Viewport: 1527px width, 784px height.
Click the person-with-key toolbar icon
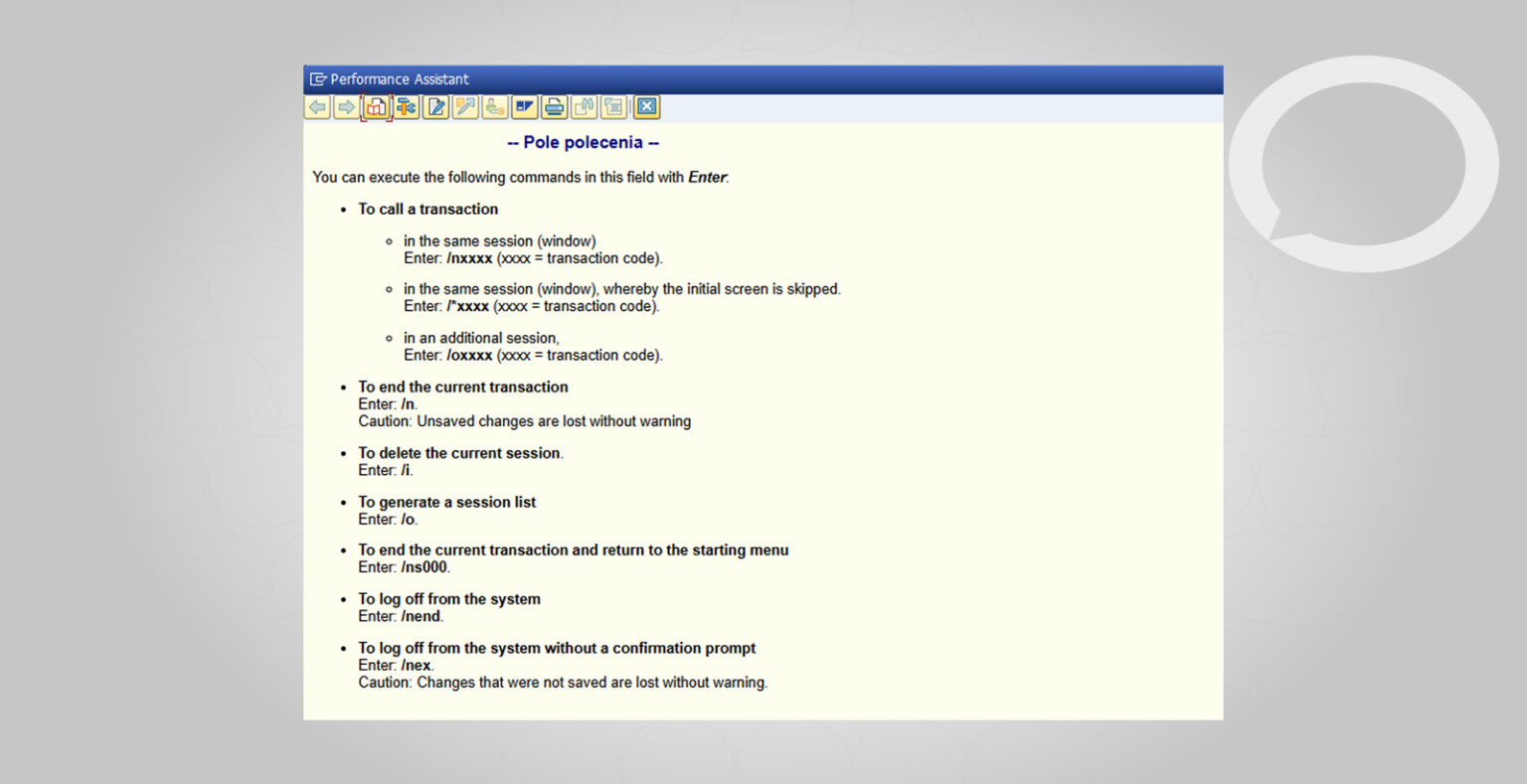pyautogui.click(x=495, y=107)
